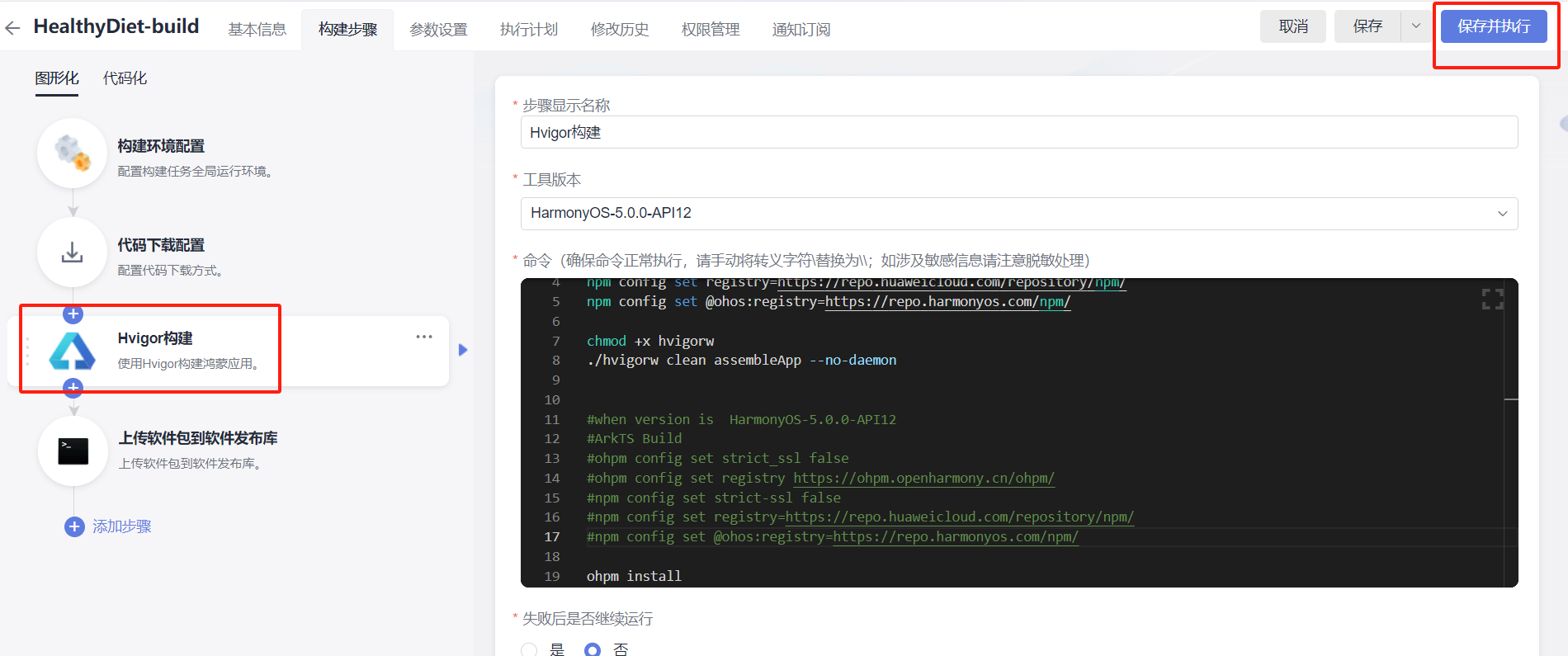Expand the command editor to fullscreen

(x=1492, y=299)
